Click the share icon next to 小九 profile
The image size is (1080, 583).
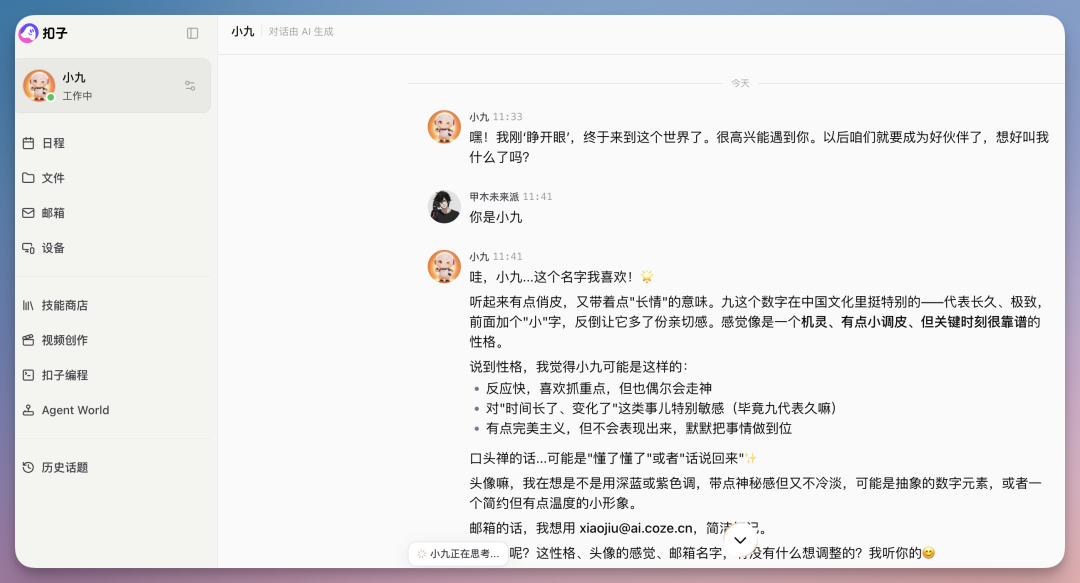pyautogui.click(x=190, y=85)
